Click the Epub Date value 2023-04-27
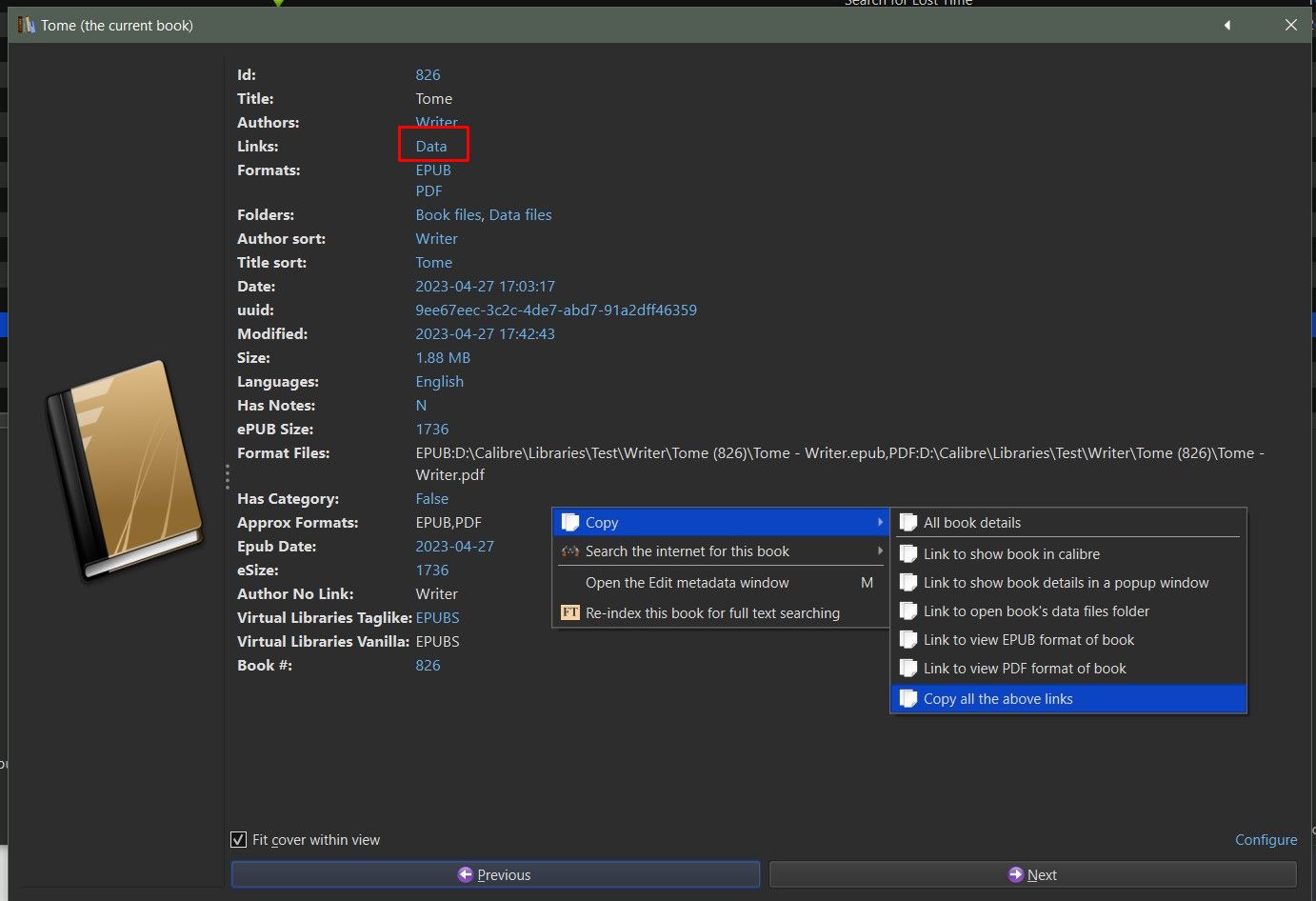1316x901 pixels. tap(454, 546)
